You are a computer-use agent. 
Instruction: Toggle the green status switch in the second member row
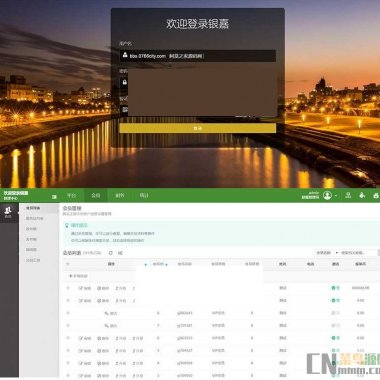(x=335, y=300)
